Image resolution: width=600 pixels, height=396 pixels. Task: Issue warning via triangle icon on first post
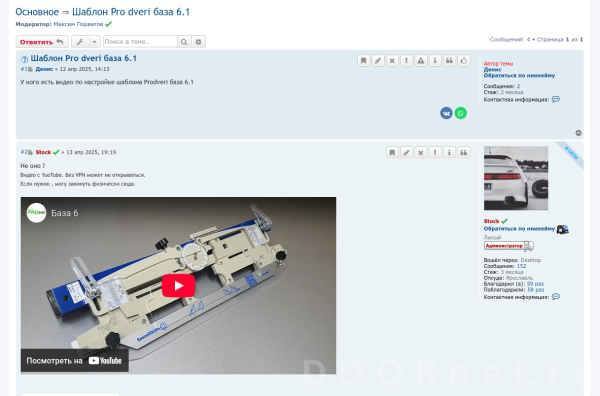pyautogui.click(x=421, y=60)
